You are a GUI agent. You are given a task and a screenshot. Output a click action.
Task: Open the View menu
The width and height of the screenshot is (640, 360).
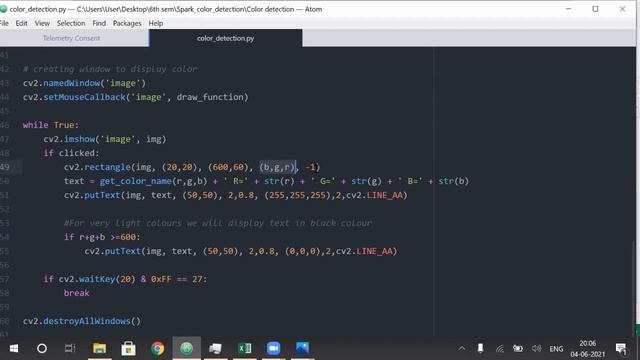(42, 23)
